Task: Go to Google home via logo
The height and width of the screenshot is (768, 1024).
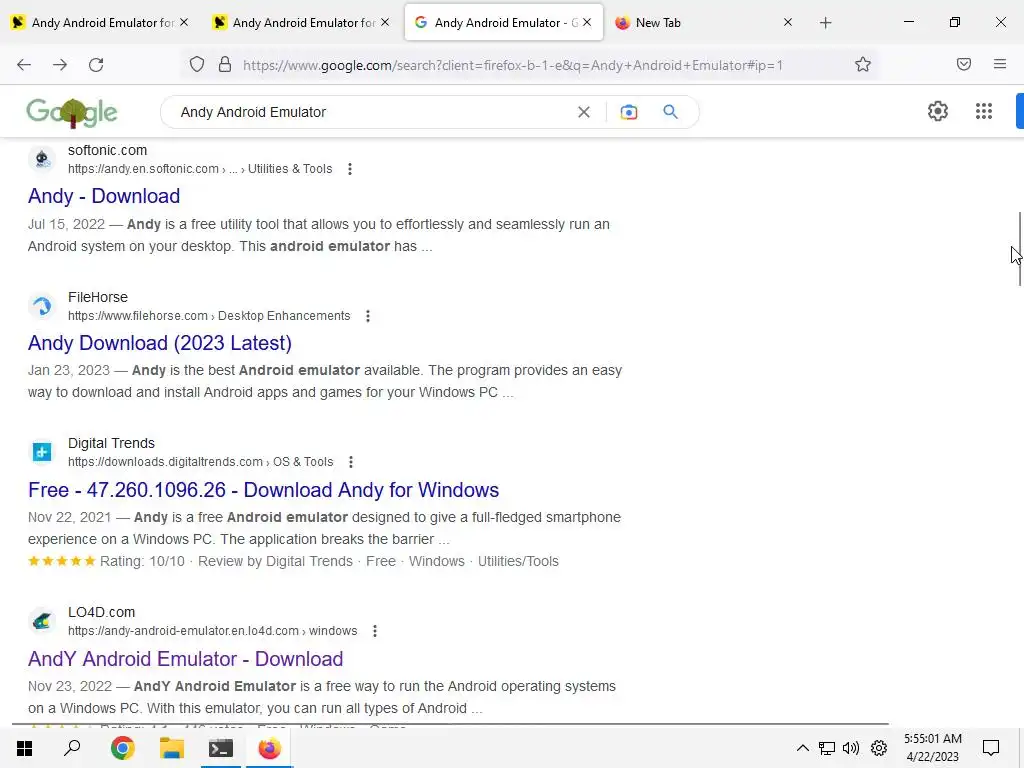Action: coord(72,112)
